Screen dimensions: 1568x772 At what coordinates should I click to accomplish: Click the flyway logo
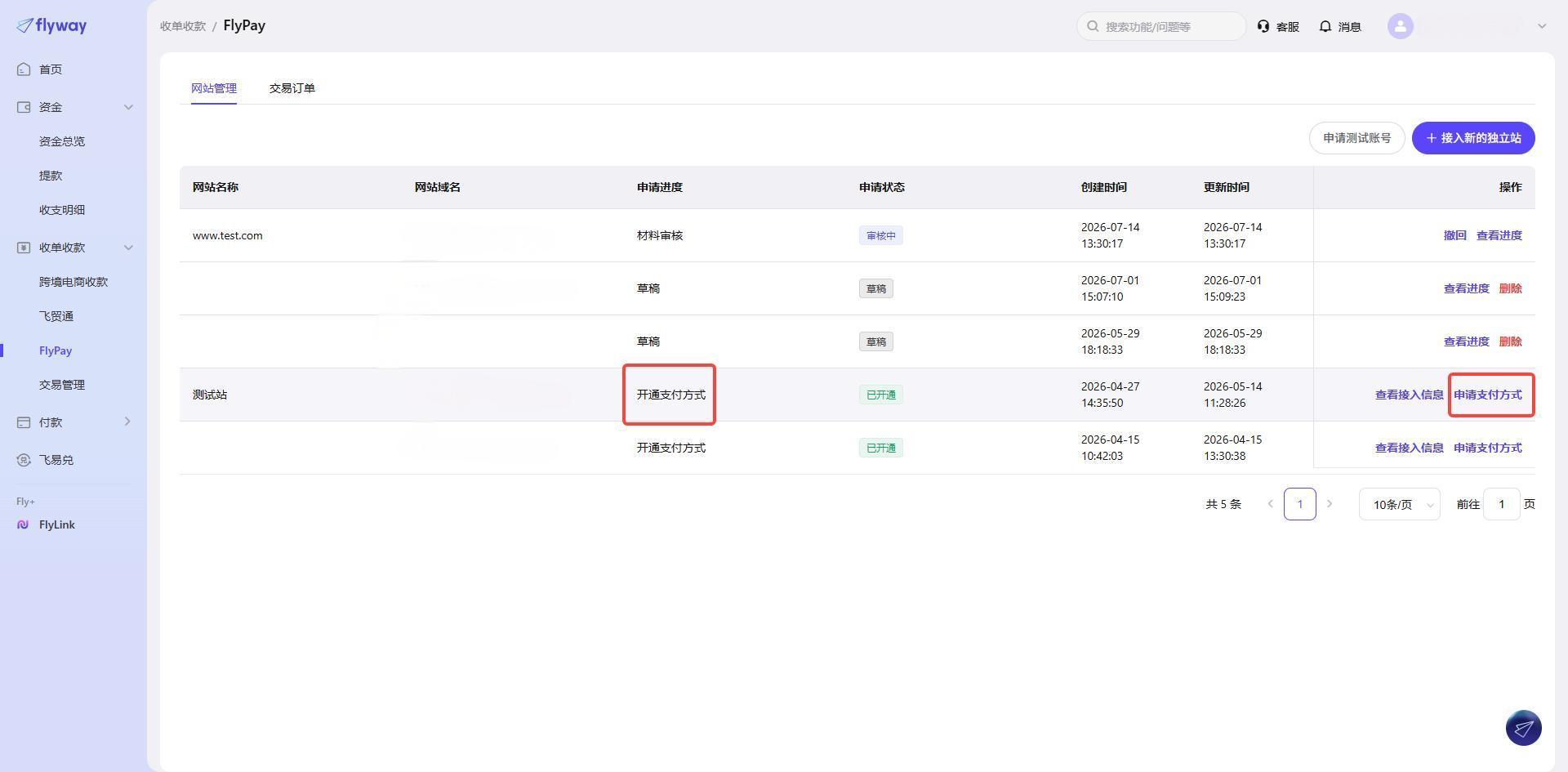tap(51, 26)
